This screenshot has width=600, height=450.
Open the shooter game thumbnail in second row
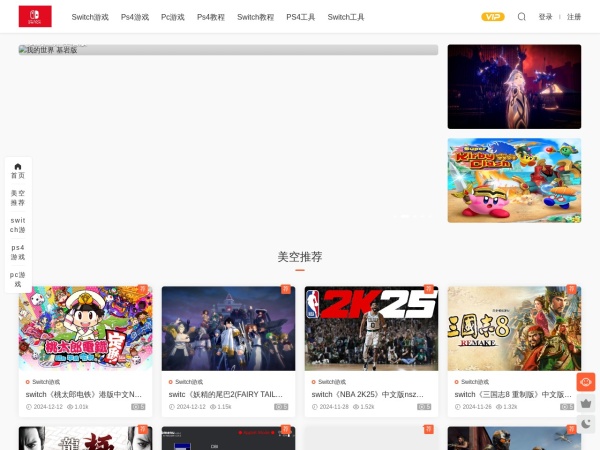point(514,438)
